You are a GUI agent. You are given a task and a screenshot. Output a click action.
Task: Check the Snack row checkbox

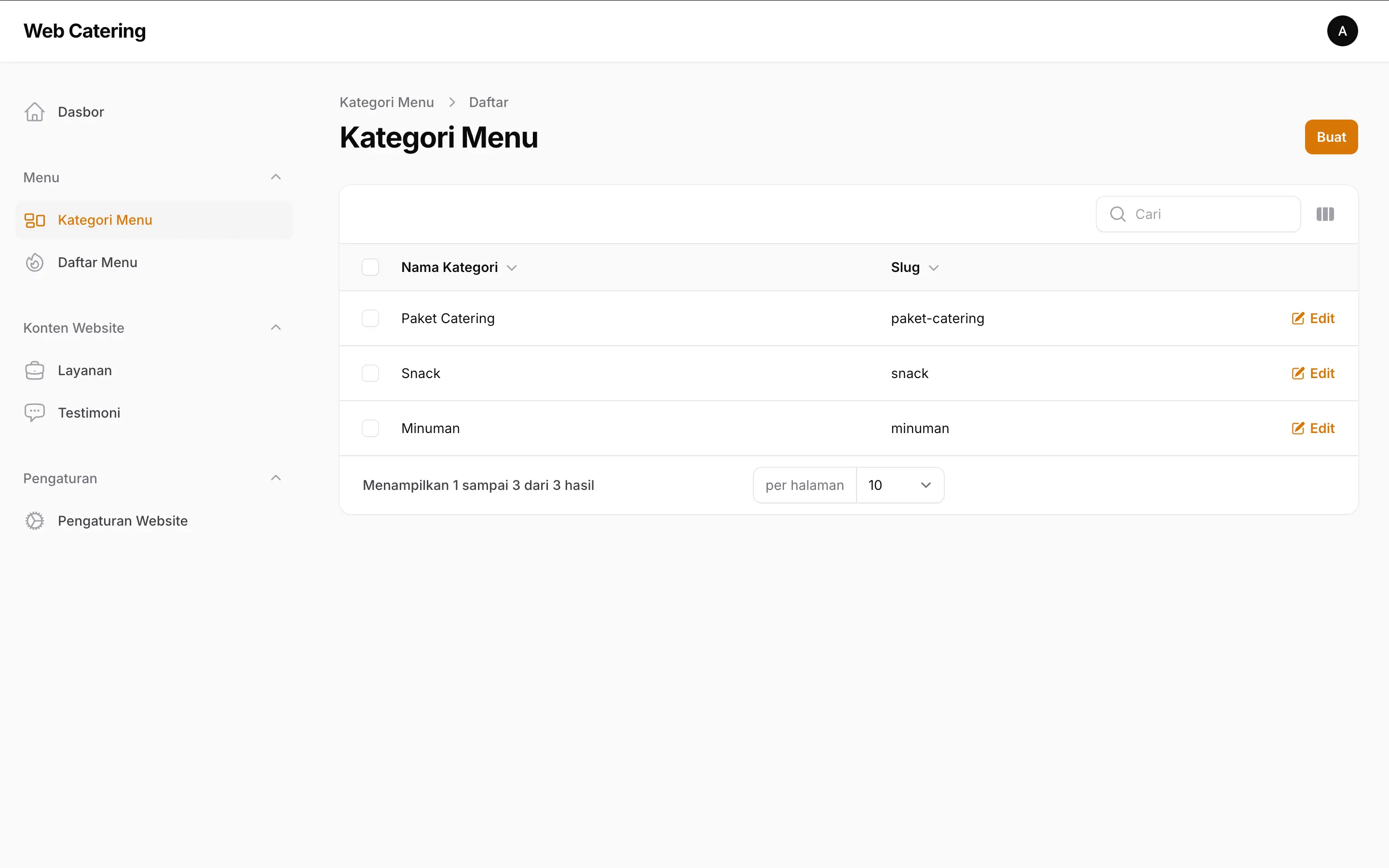point(370,374)
